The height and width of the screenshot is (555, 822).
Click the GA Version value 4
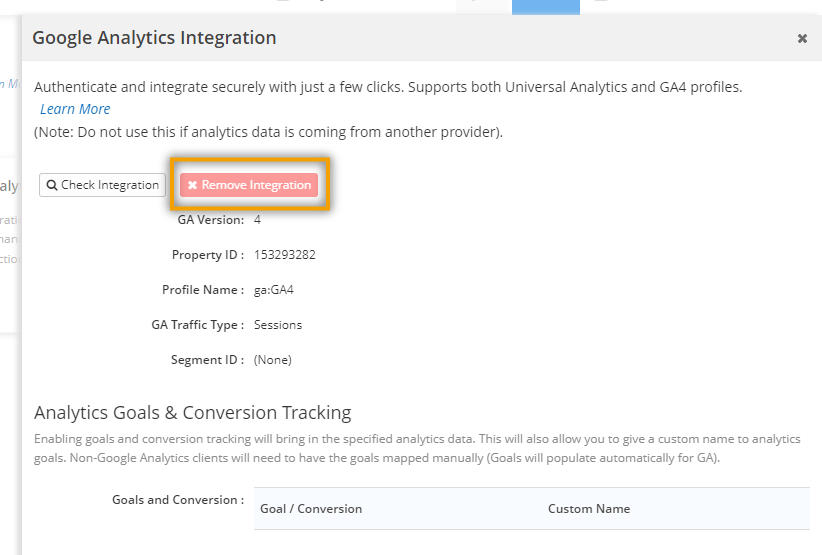pyautogui.click(x=258, y=220)
